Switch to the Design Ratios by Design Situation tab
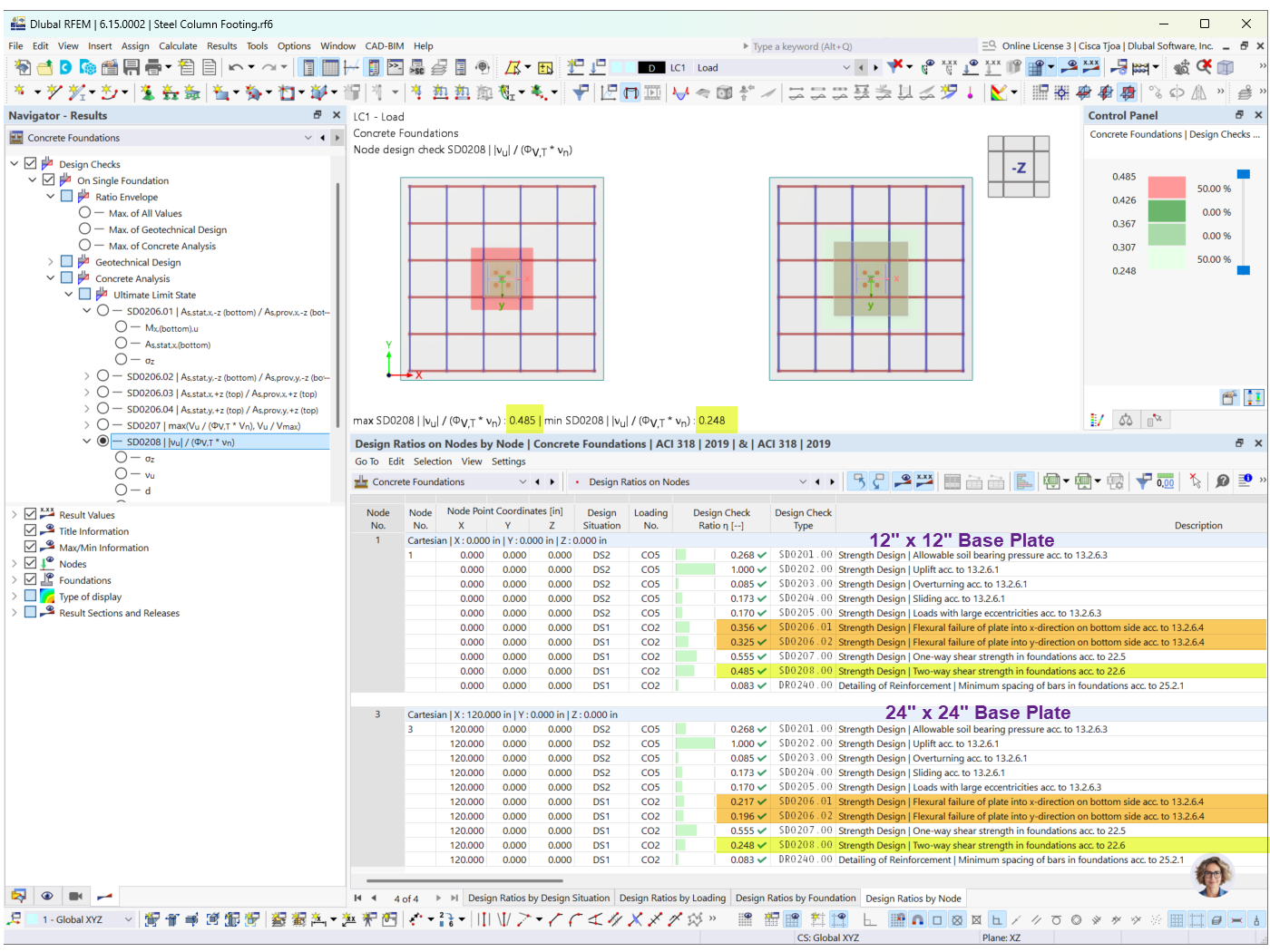This screenshot has height=952, width=1270. 539,898
